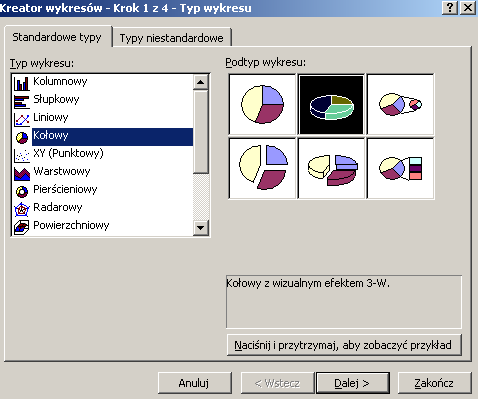Select the XY (Punktowy) scatter icon
Viewport: 478px width, 399px height.
[x=22, y=155]
